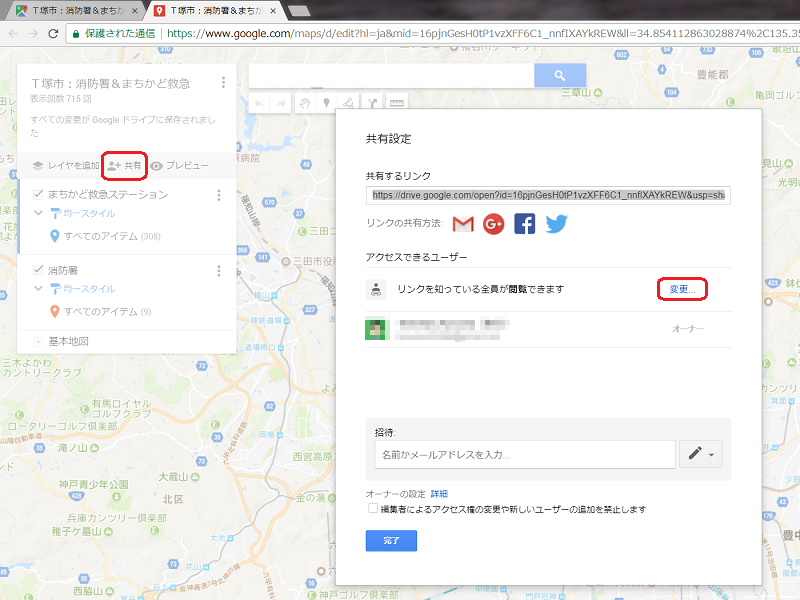Reload the browser page

click(x=53, y=34)
